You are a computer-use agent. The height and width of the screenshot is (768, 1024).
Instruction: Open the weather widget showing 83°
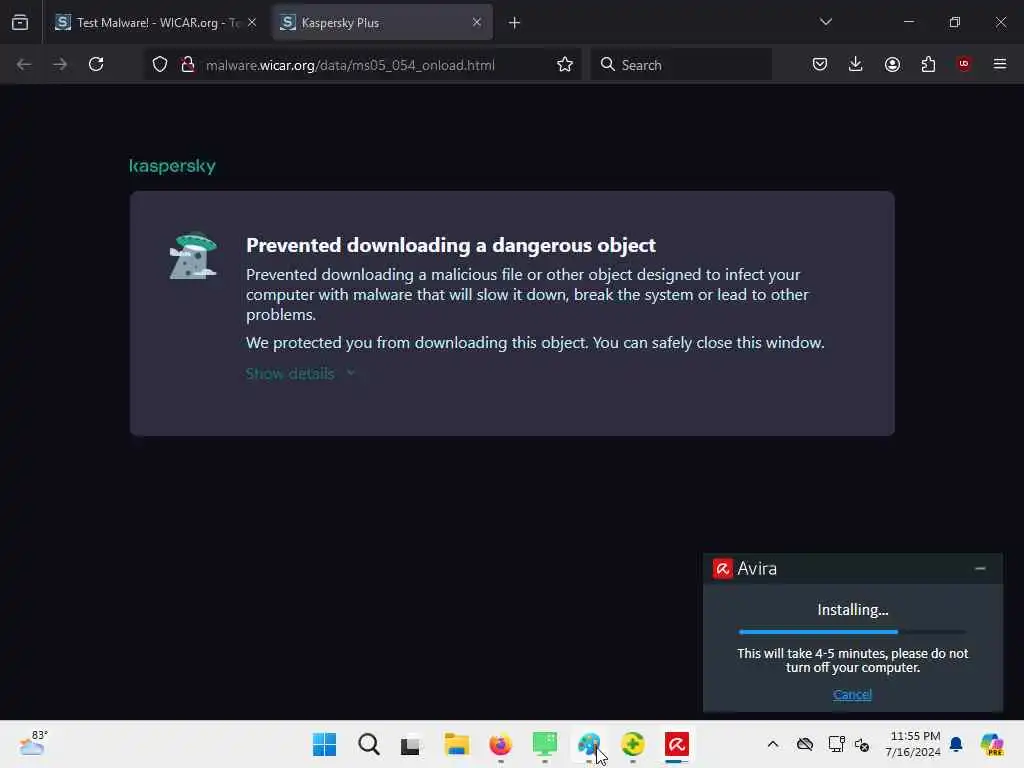(x=33, y=743)
